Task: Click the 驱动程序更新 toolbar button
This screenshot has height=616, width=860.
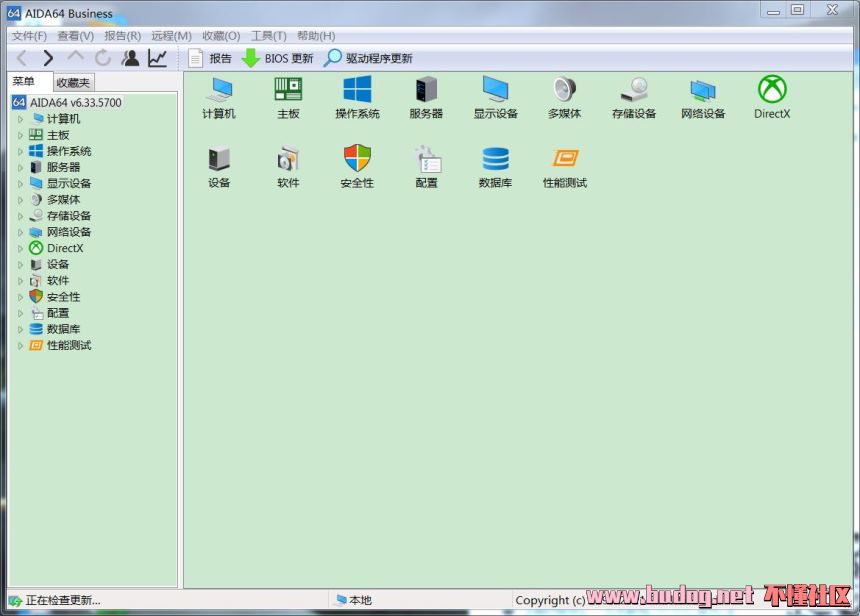Action: pyautogui.click(x=368, y=58)
